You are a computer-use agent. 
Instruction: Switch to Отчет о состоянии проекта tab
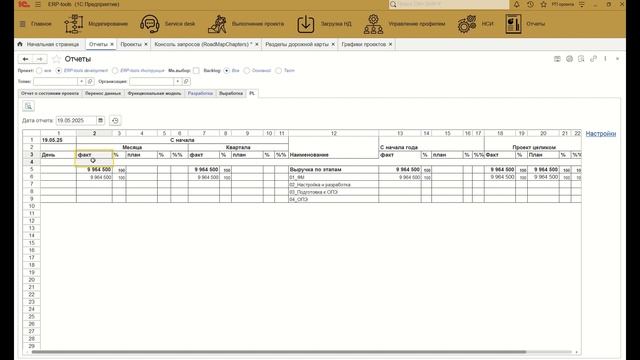50,93
